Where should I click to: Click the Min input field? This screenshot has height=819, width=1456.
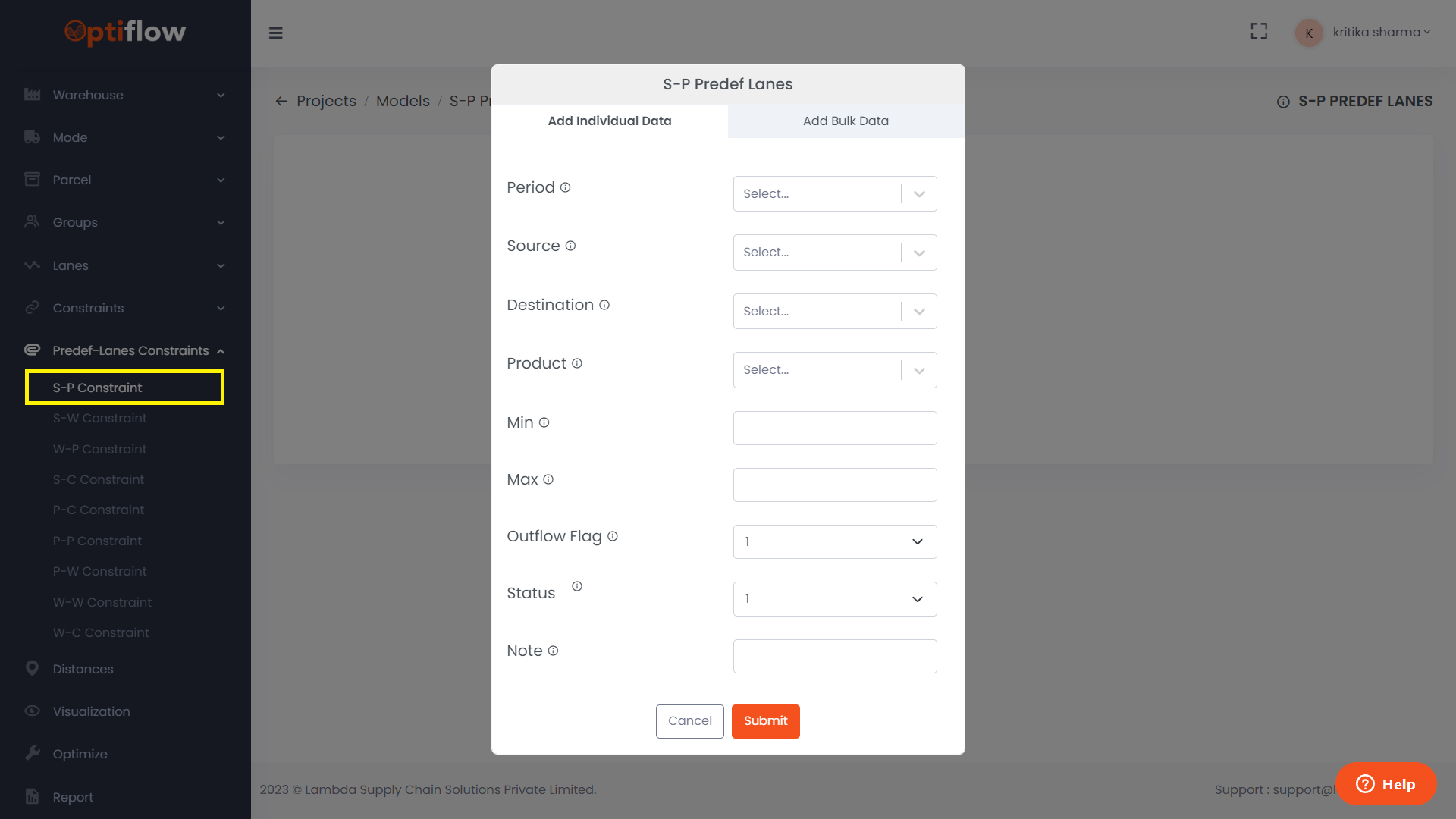point(834,428)
